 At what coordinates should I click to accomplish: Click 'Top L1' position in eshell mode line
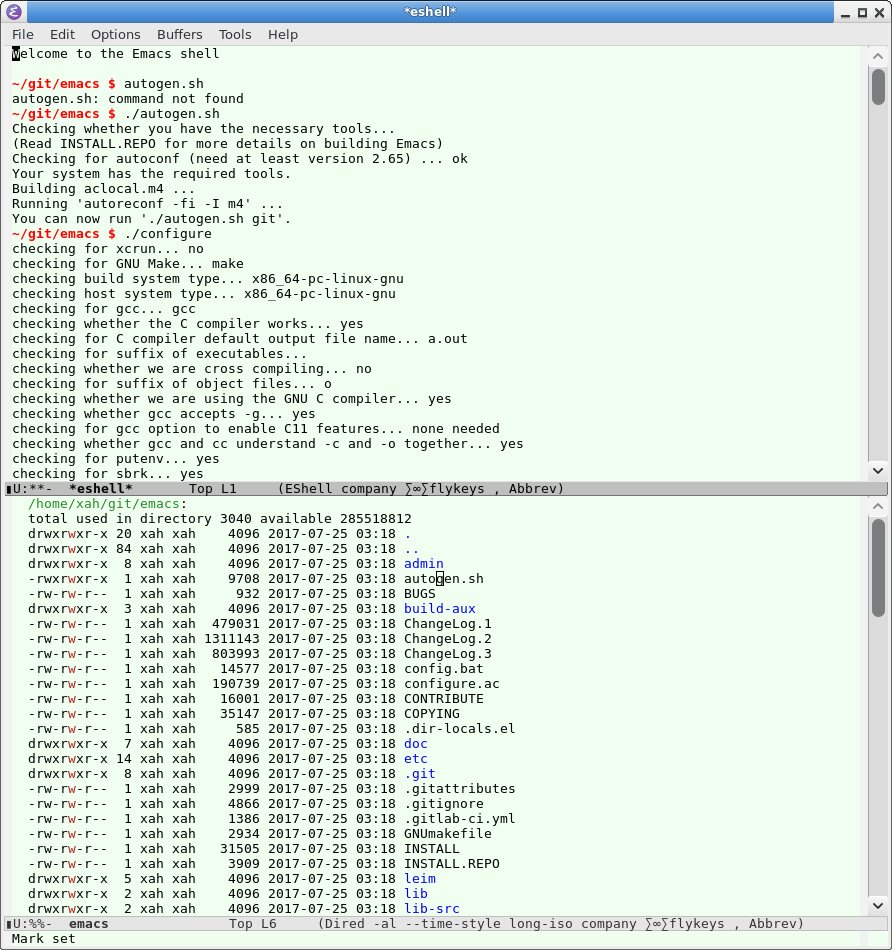pos(213,488)
